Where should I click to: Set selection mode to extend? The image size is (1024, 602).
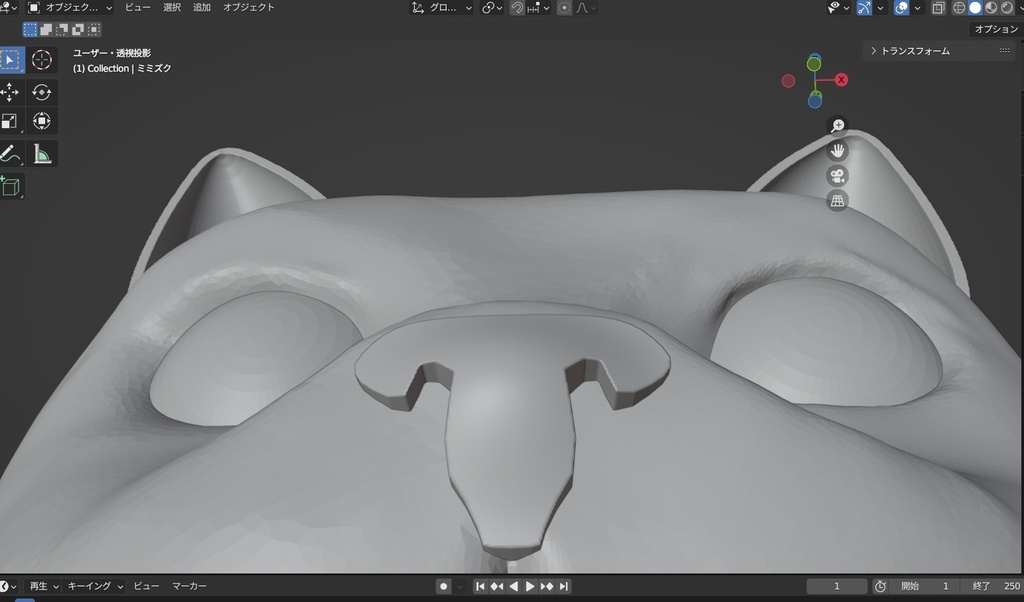point(46,29)
